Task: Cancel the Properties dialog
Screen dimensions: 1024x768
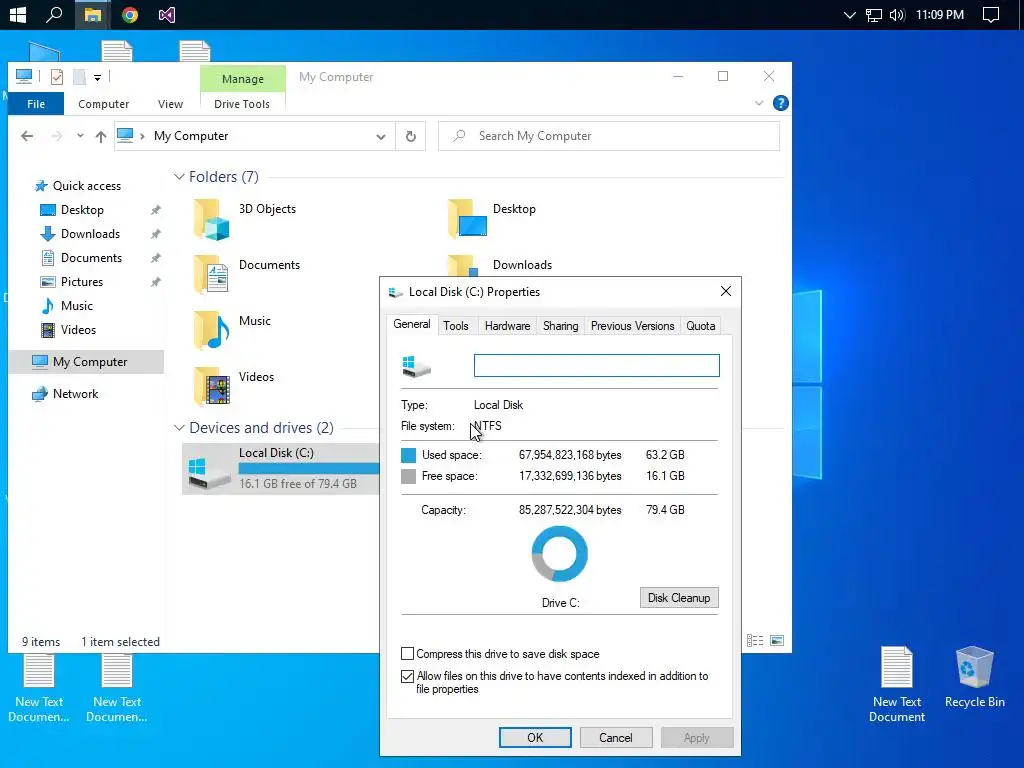Action: (x=616, y=737)
